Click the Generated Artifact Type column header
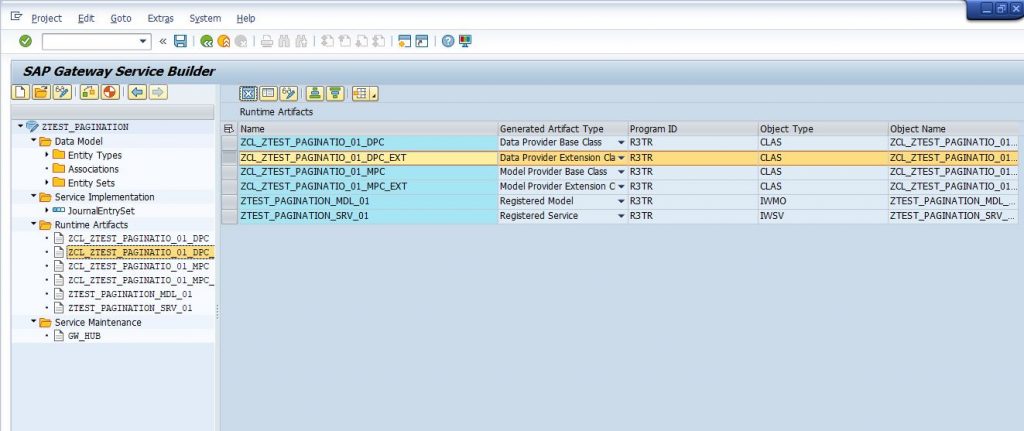Screen dimensions: 1024x431 pyautogui.click(x=562, y=129)
